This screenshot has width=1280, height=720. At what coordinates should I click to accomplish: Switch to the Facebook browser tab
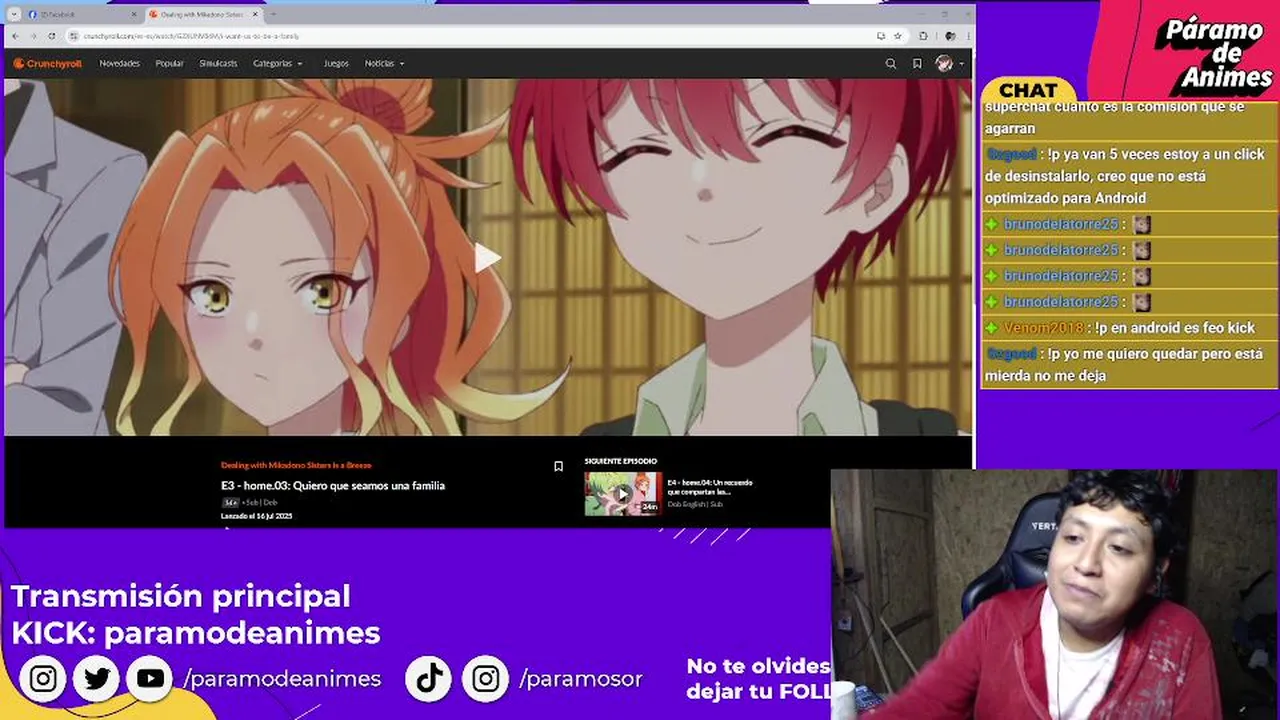[x=83, y=14]
